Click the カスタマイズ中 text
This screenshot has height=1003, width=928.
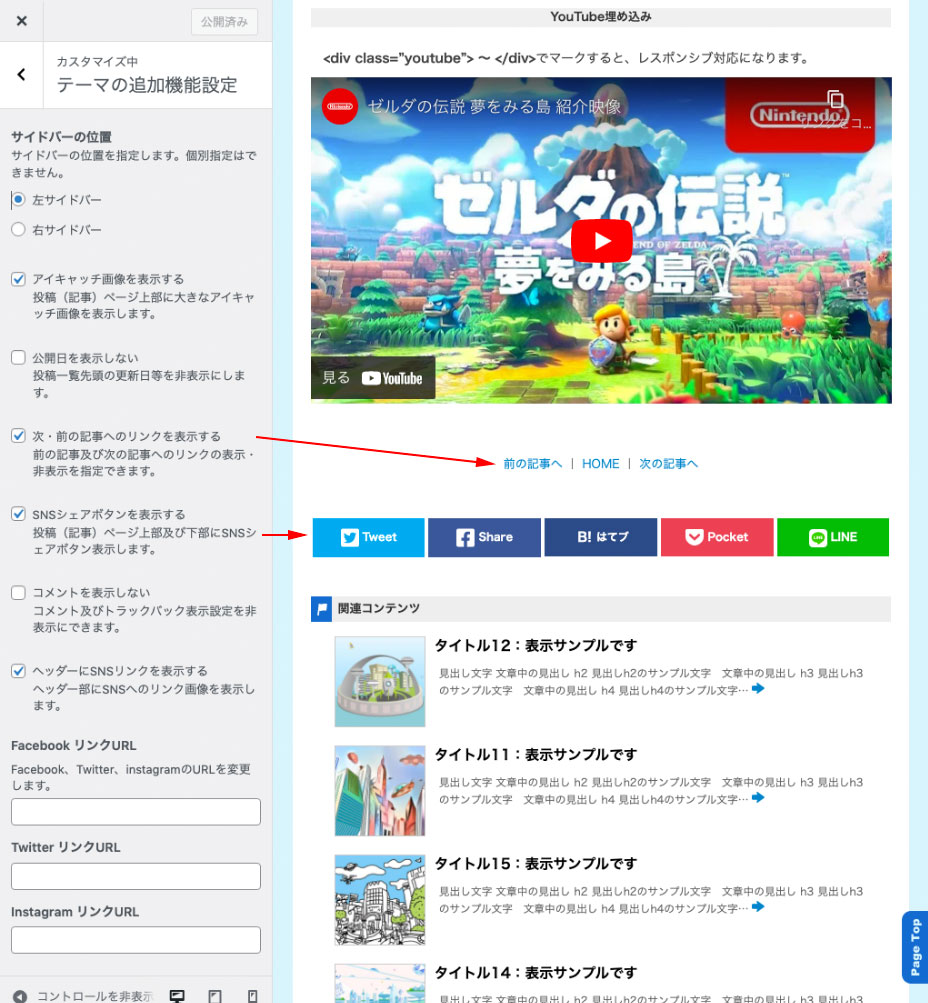[x=97, y=61]
